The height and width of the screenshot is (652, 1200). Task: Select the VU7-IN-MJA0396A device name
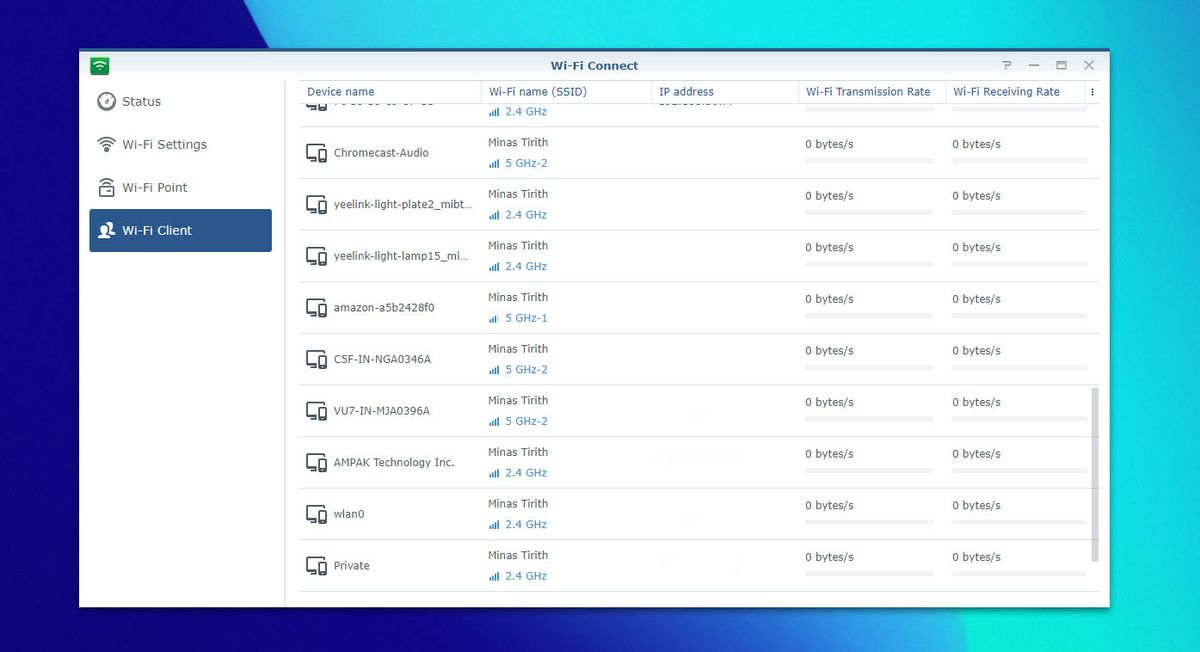(382, 411)
